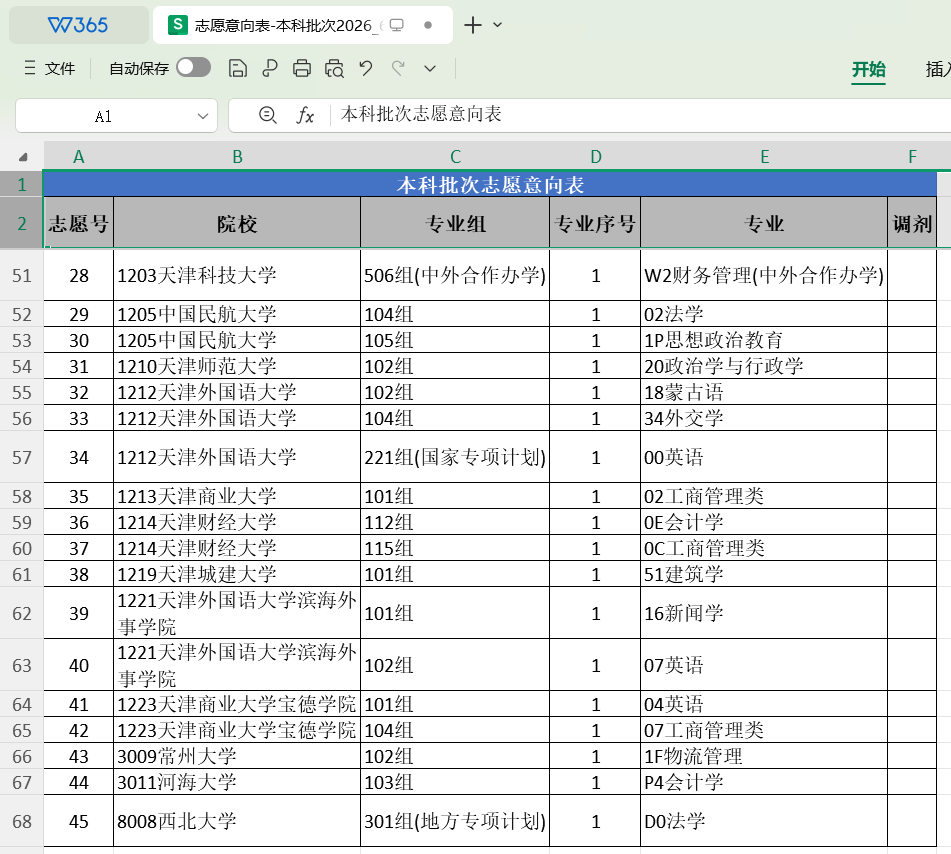Click the Save icon in toolbar
Viewport: 951px width, 854px height.
[237, 69]
